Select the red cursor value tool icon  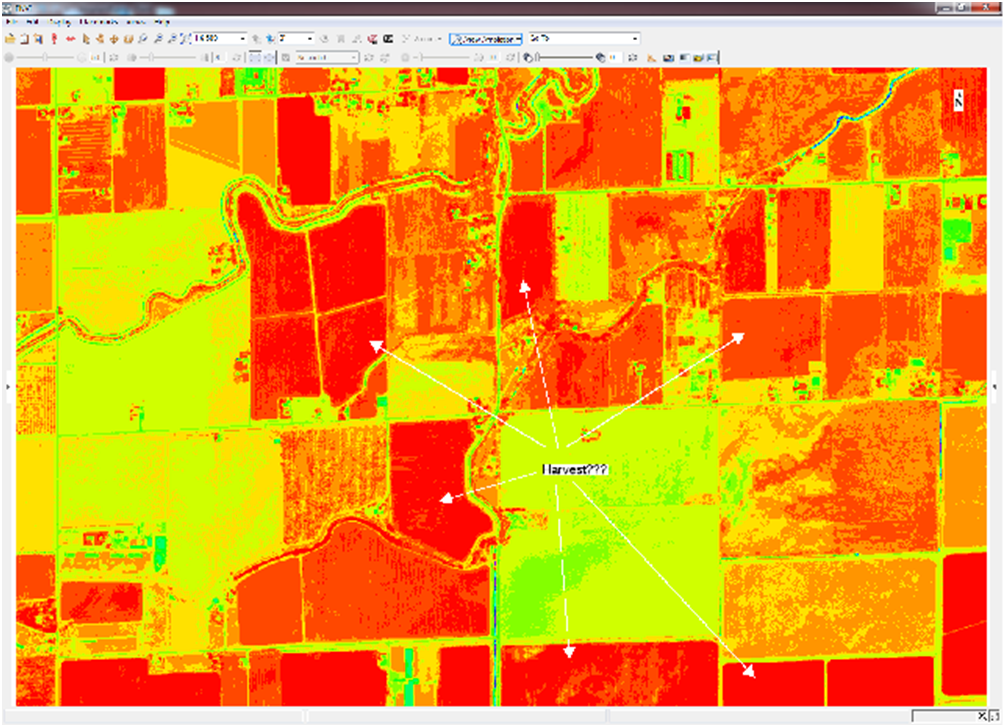click(54, 39)
